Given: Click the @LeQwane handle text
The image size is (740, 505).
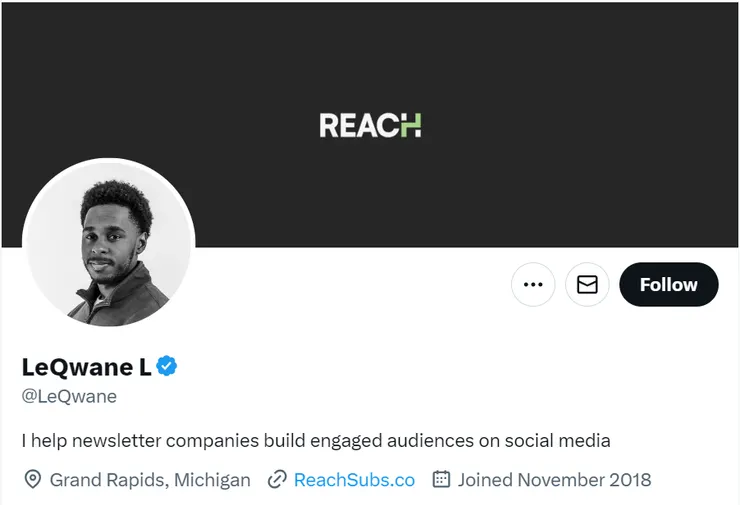Looking at the screenshot, I should pyautogui.click(x=69, y=396).
